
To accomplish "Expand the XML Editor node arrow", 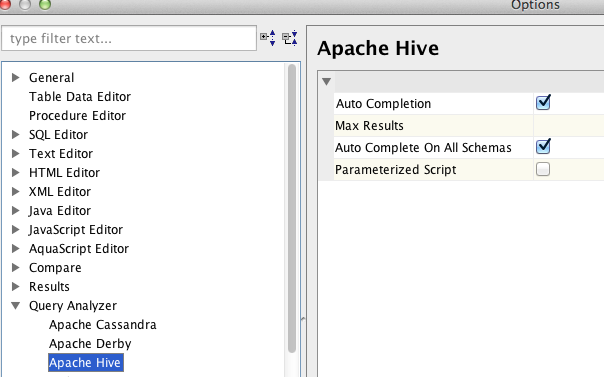I will point(15,191).
